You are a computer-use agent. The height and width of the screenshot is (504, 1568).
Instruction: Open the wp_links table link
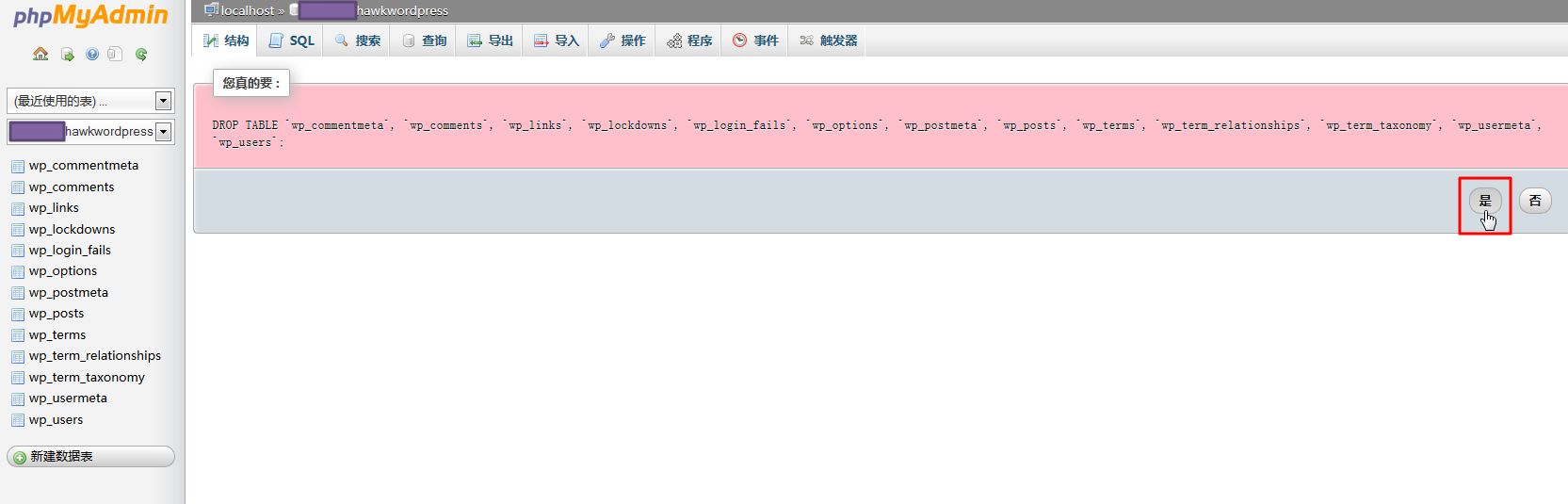click(54, 208)
